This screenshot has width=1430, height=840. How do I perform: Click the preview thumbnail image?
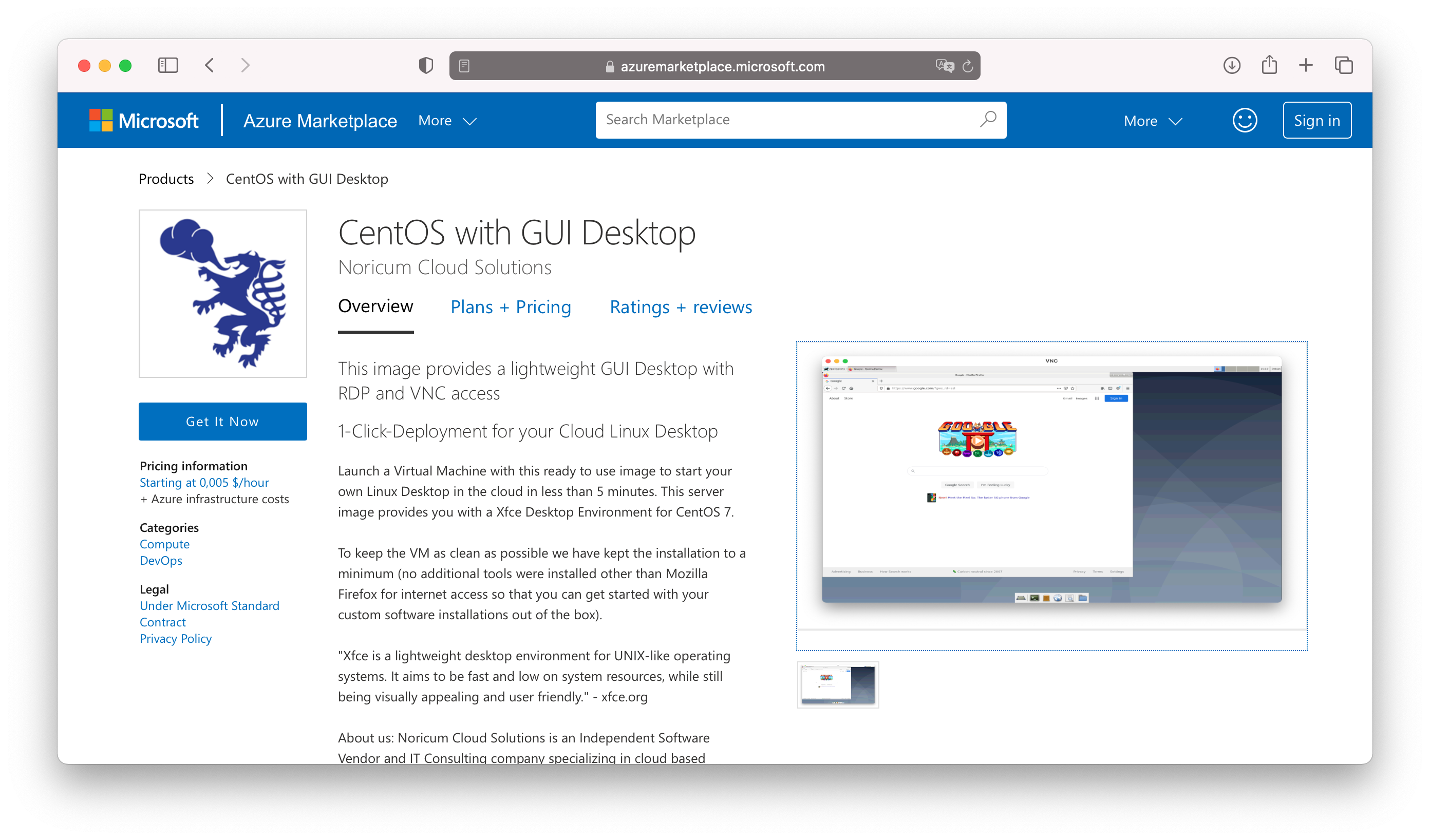[838, 685]
